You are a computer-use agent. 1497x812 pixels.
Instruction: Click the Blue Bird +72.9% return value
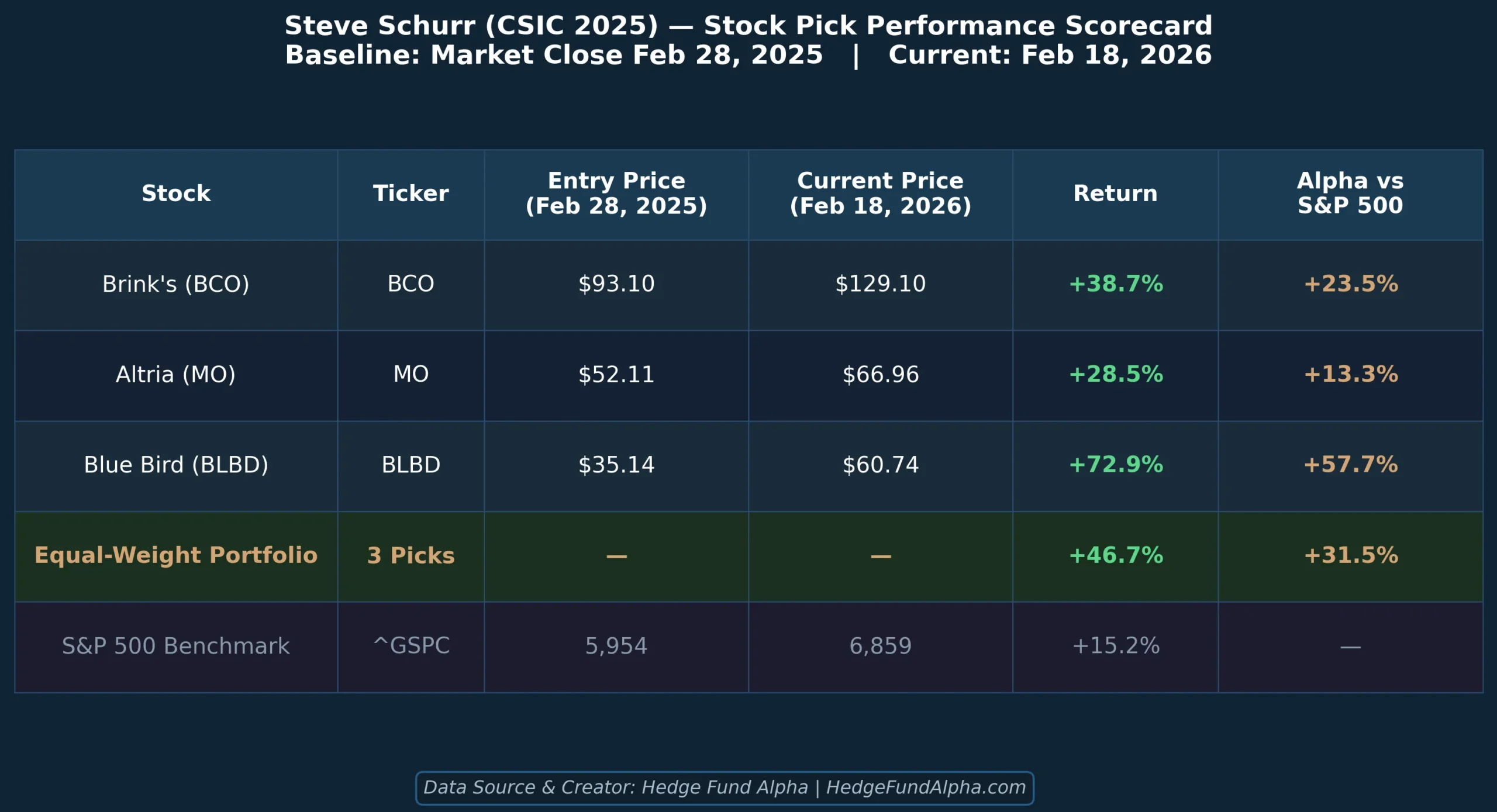point(1116,465)
